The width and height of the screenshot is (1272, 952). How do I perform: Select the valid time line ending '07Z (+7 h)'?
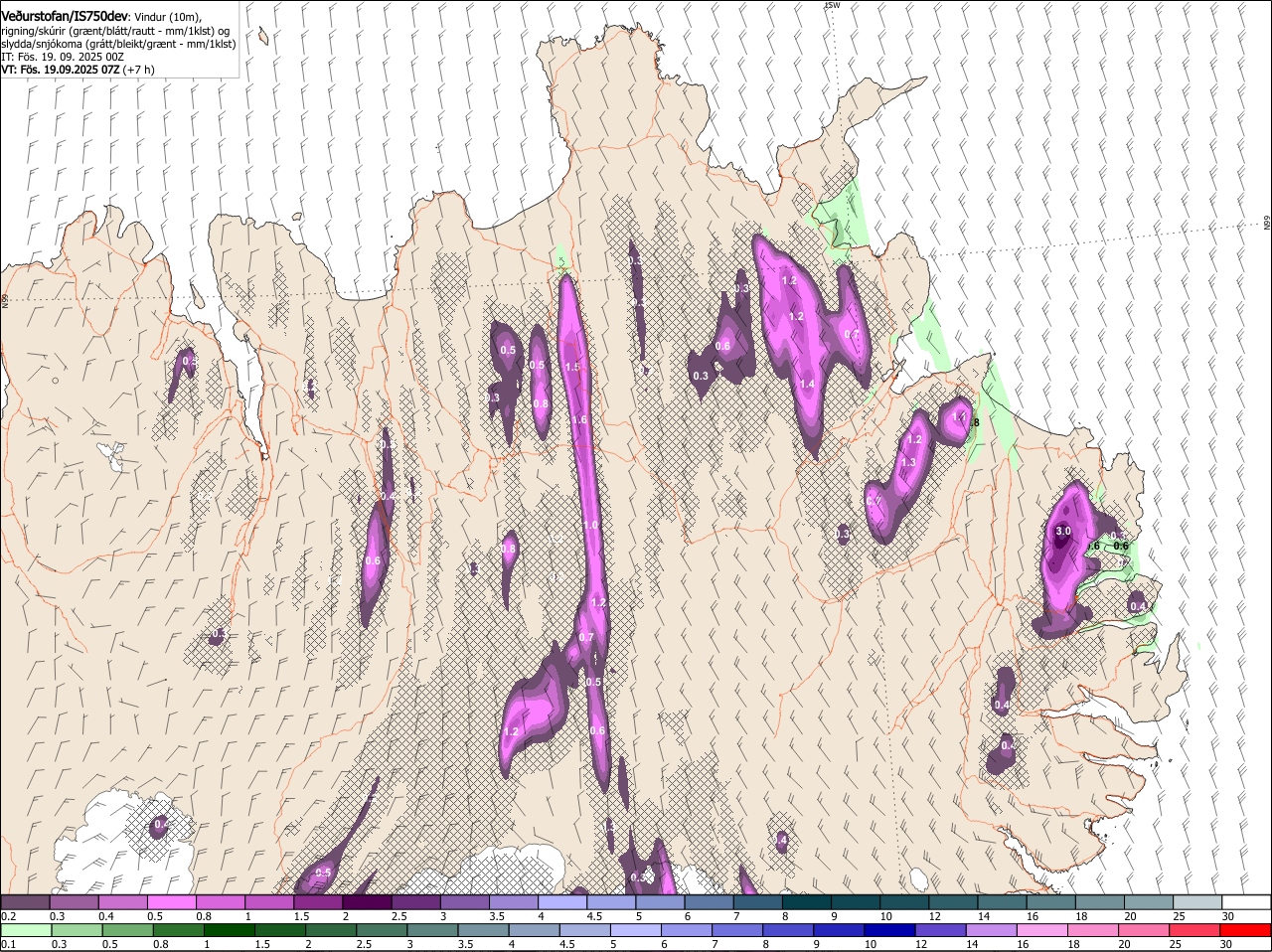click(x=78, y=70)
